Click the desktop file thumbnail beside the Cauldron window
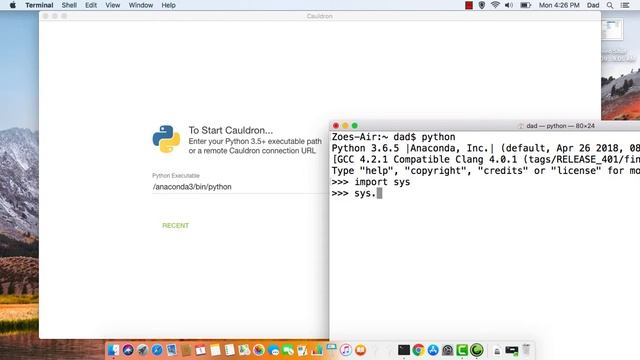 [x=612, y=30]
